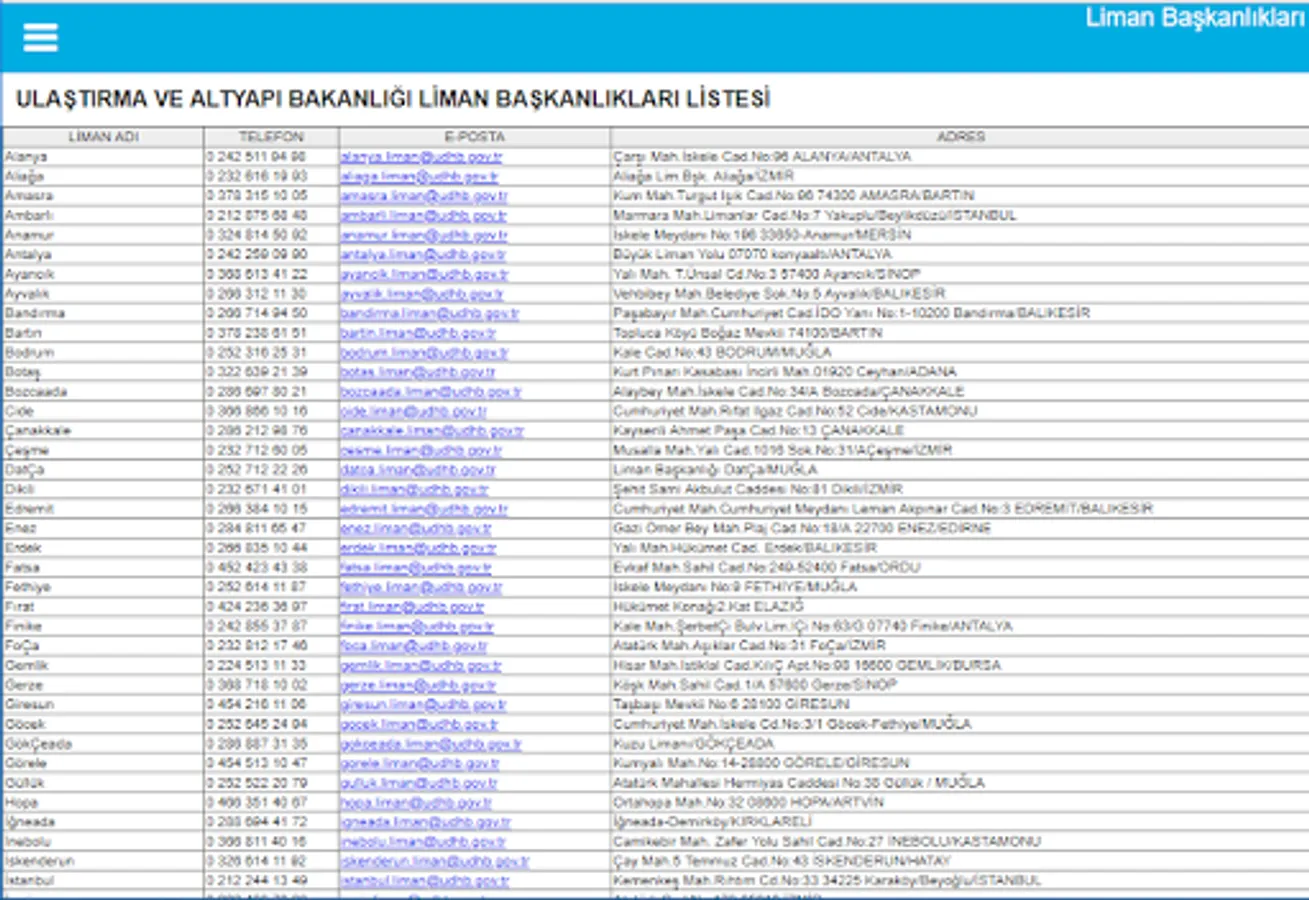Open gocek.liman@udhb.gov.tr email link
The image size is (1309, 900).
tap(419, 724)
